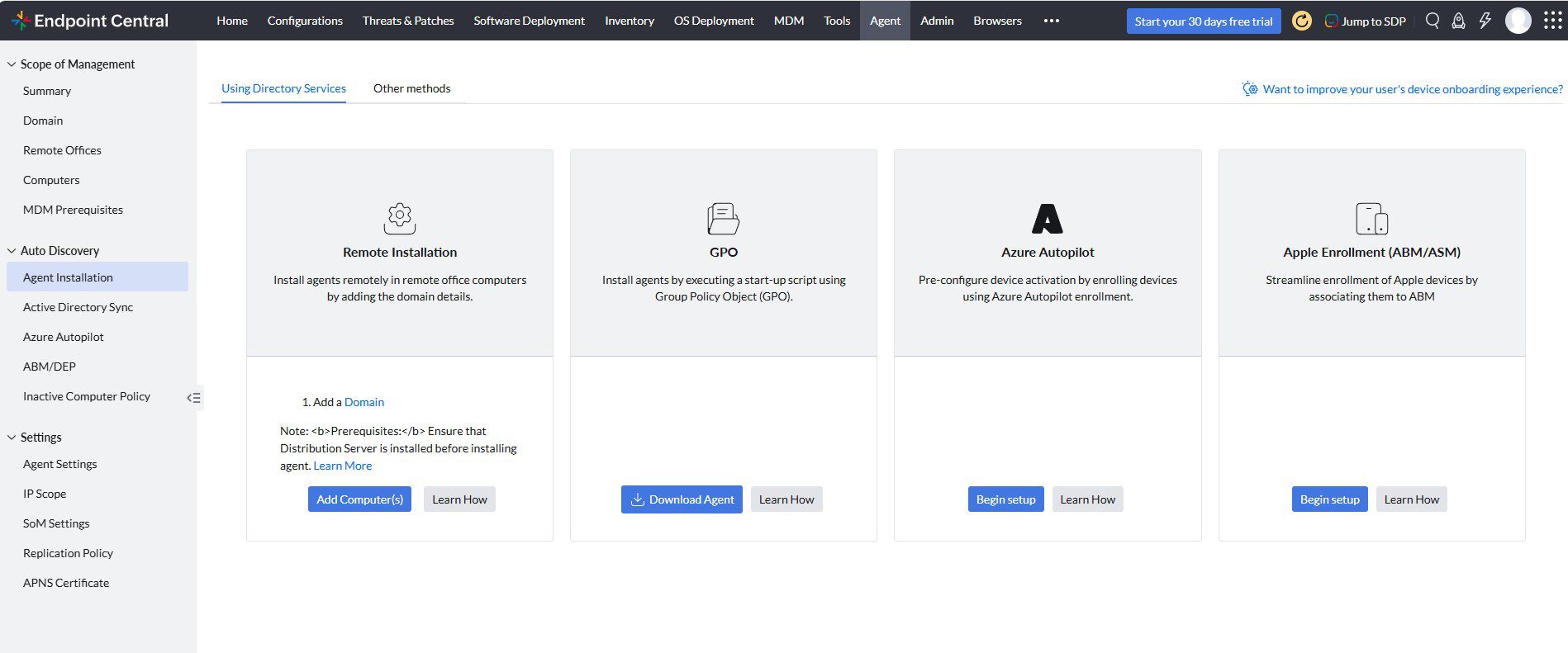Open the user profile avatar
Image resolution: width=1568 pixels, height=653 pixels.
pos(1518,21)
